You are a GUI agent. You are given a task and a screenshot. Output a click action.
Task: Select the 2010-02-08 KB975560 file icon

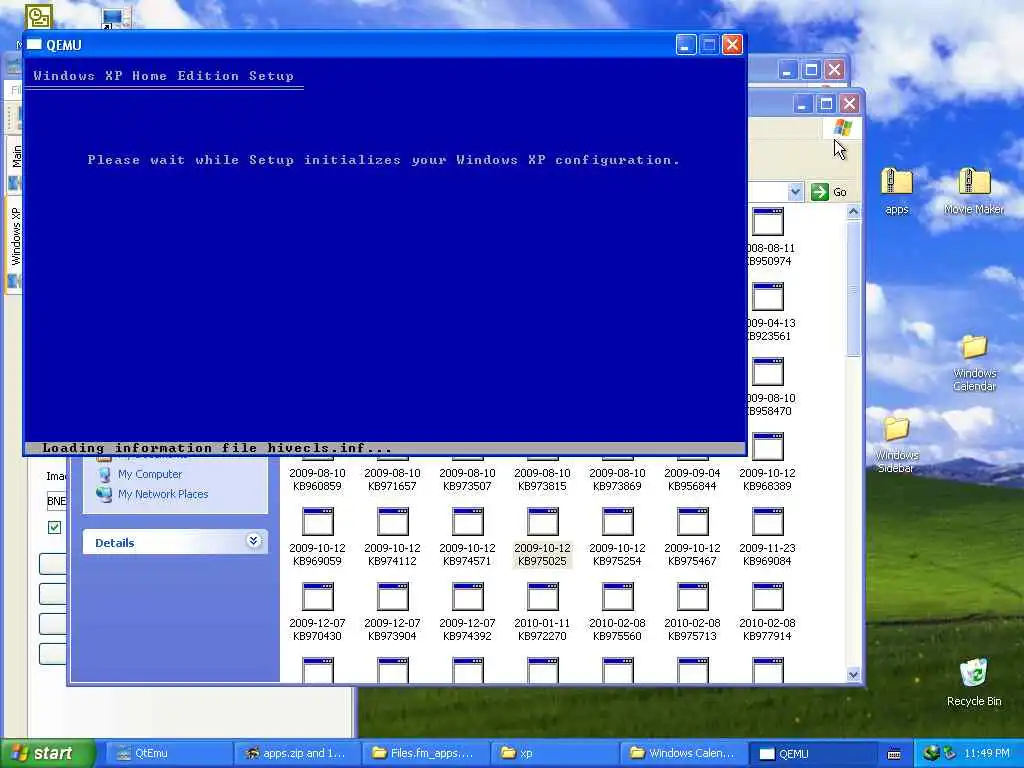pos(618,597)
